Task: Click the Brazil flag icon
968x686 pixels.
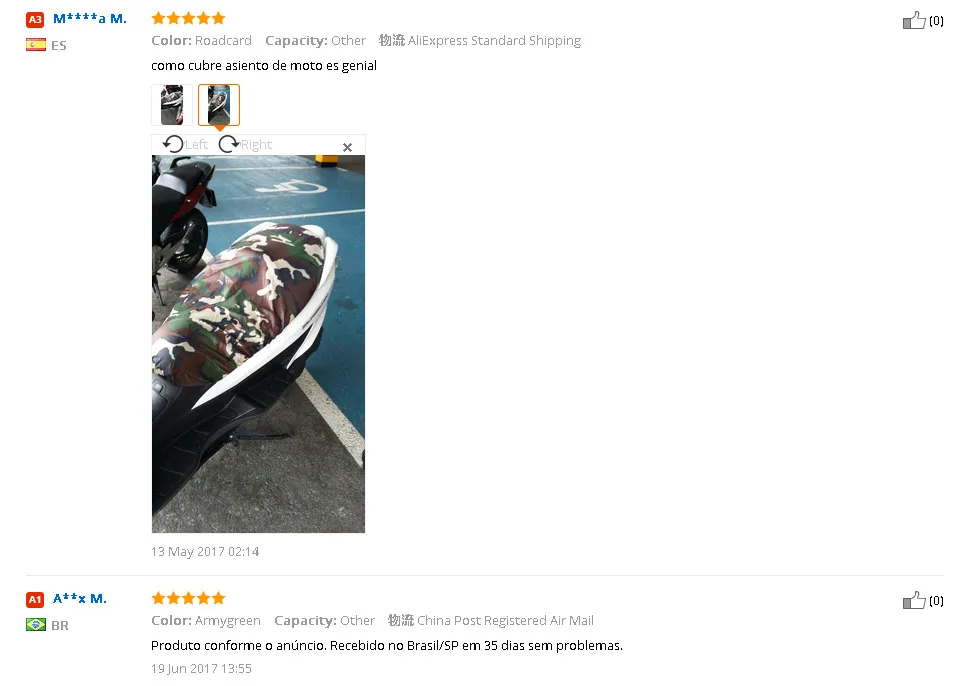Action: click(x=36, y=624)
